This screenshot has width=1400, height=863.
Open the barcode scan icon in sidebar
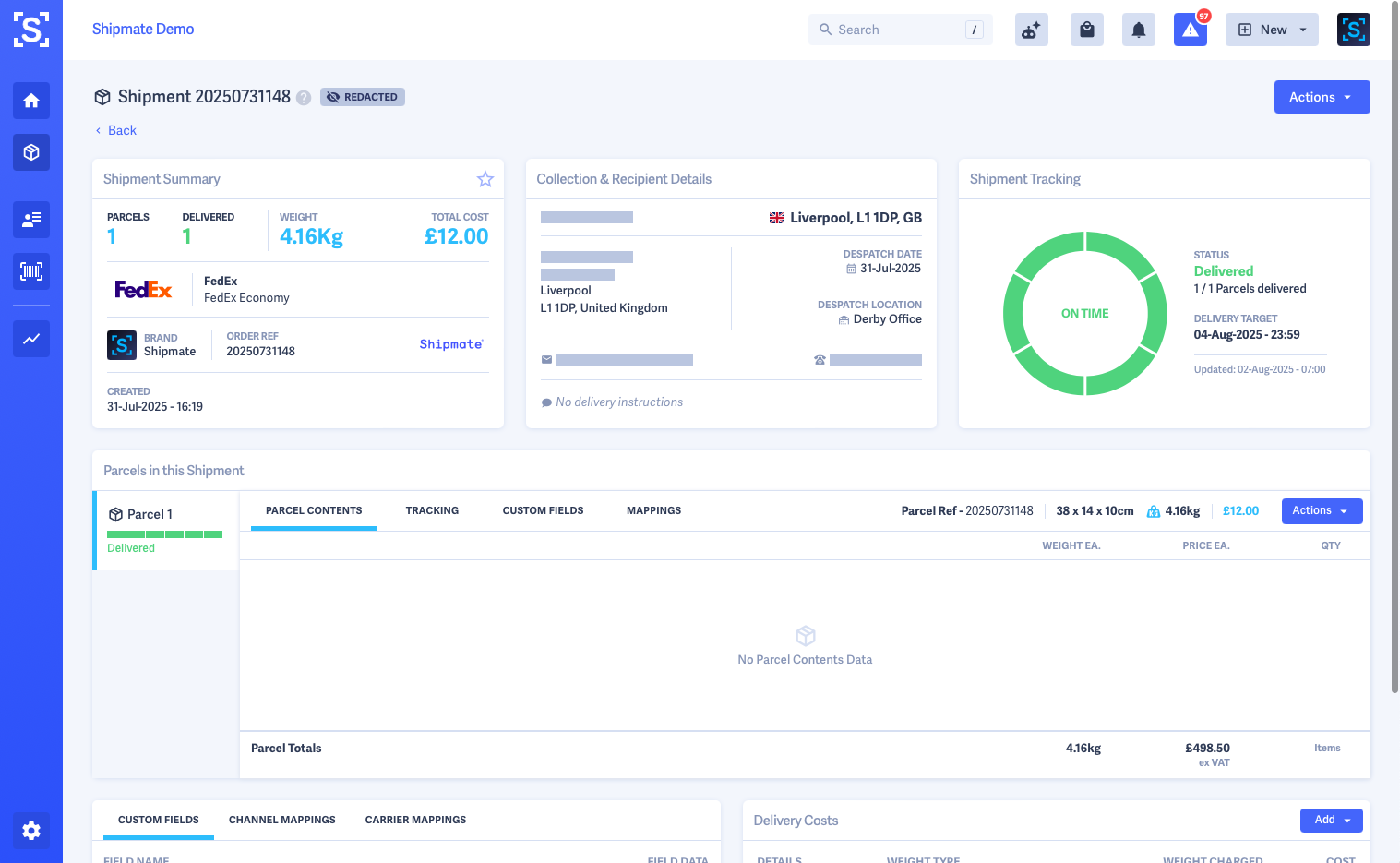31,271
